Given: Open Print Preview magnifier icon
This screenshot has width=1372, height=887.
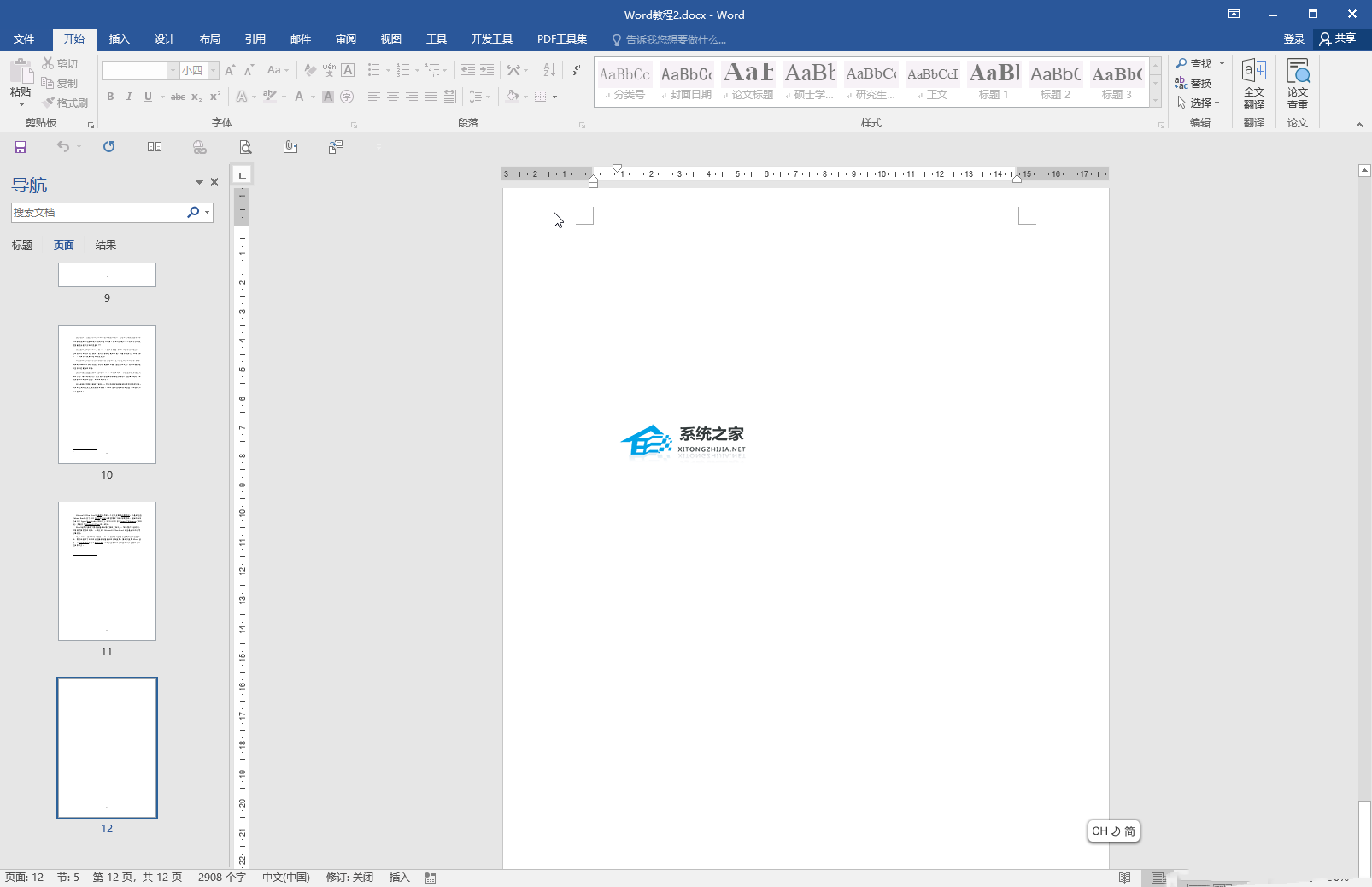Looking at the screenshot, I should pyautogui.click(x=245, y=147).
